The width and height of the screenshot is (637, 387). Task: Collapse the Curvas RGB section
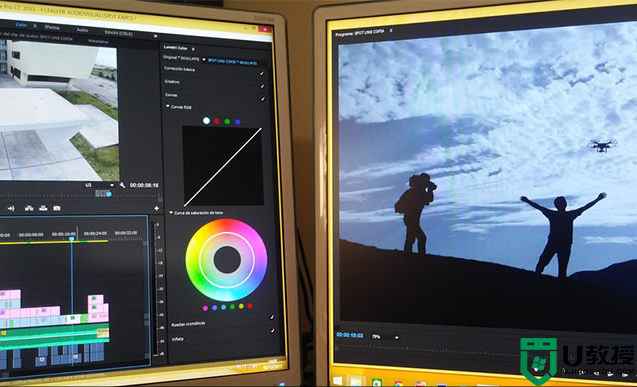pos(168,106)
